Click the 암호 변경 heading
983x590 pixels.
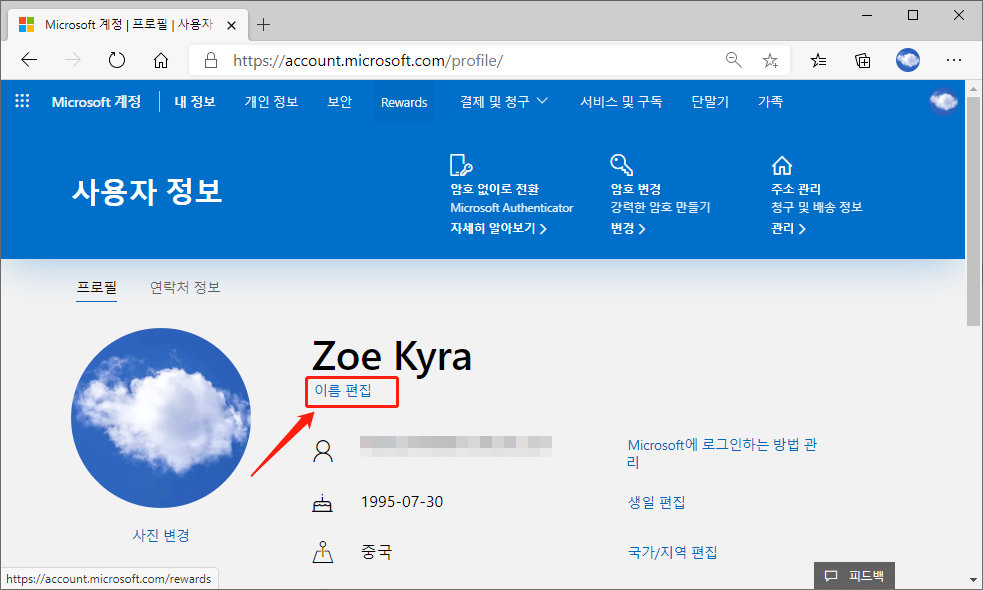pyautogui.click(x=636, y=189)
